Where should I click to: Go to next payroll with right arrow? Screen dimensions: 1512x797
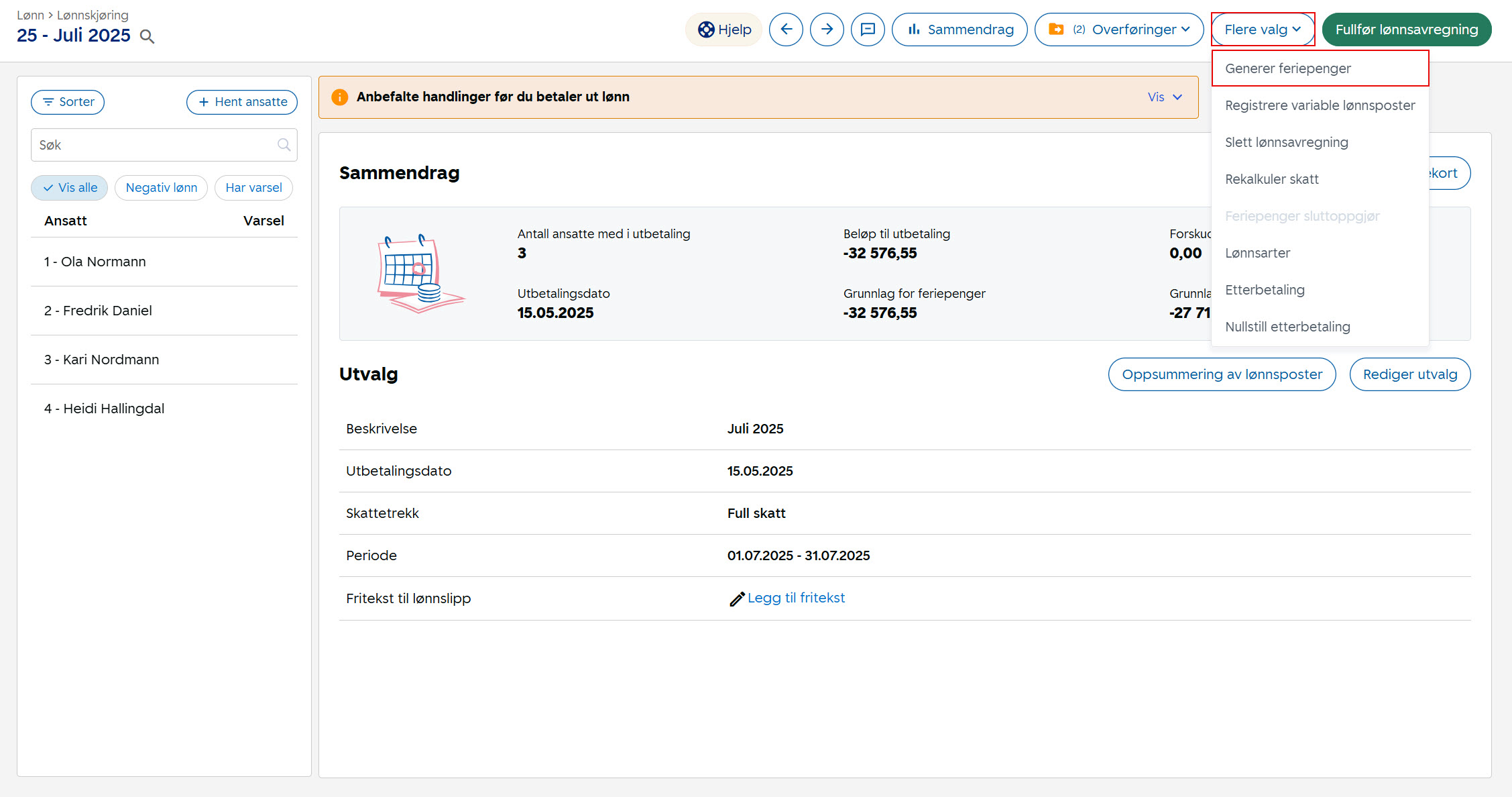tap(827, 30)
